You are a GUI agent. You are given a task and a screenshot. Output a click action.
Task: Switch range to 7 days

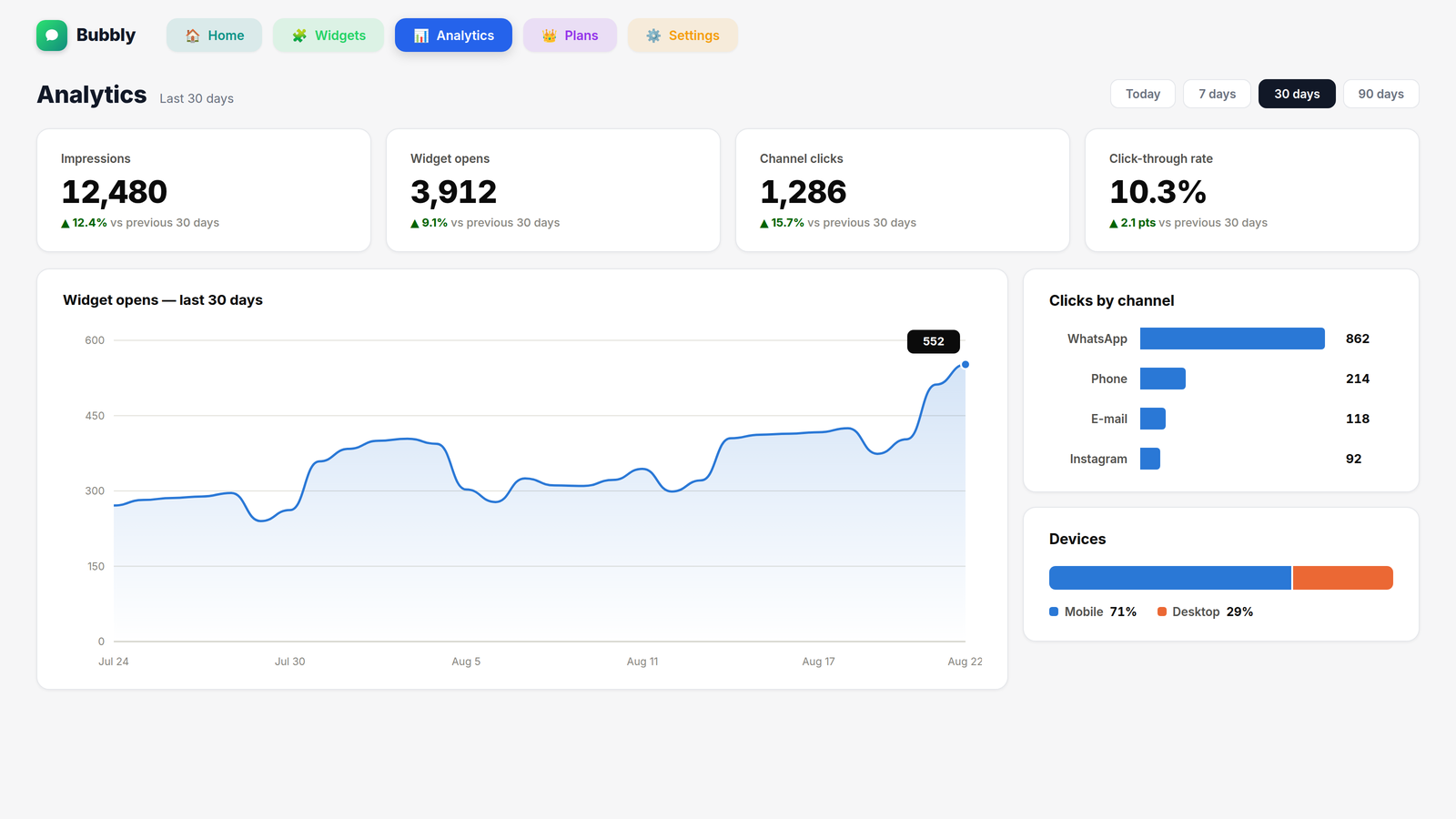coord(1217,94)
